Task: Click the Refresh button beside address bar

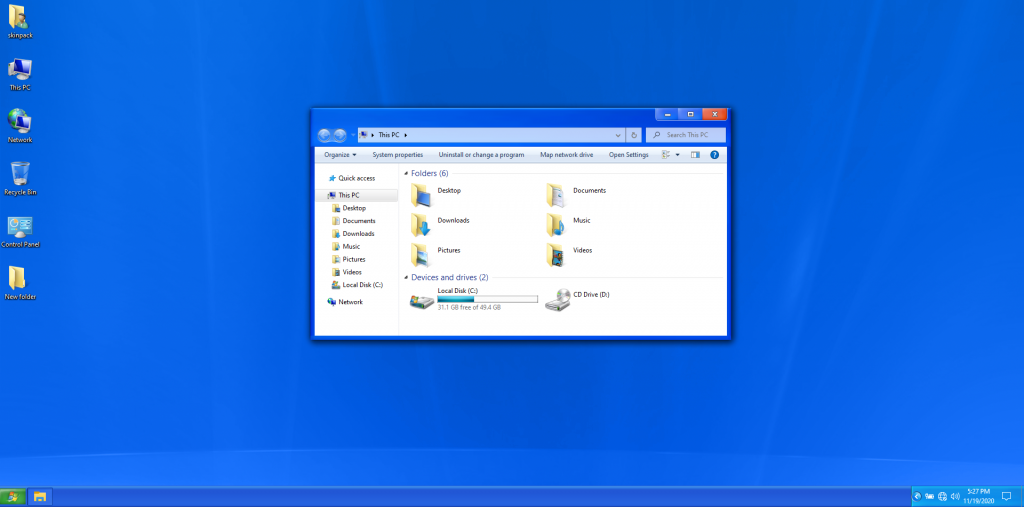Action: pyautogui.click(x=634, y=135)
